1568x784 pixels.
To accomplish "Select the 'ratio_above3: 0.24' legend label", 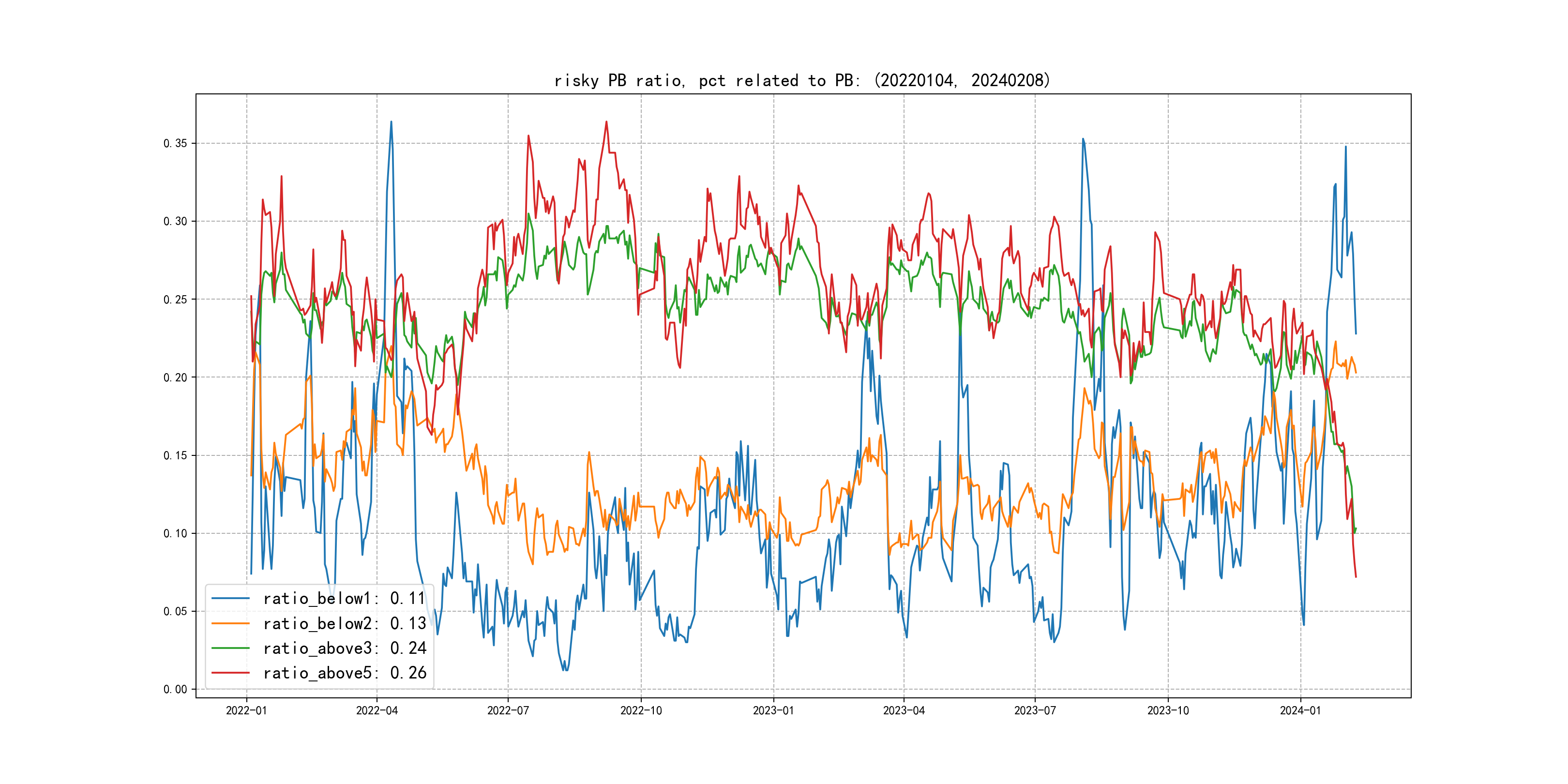I will [344, 648].
